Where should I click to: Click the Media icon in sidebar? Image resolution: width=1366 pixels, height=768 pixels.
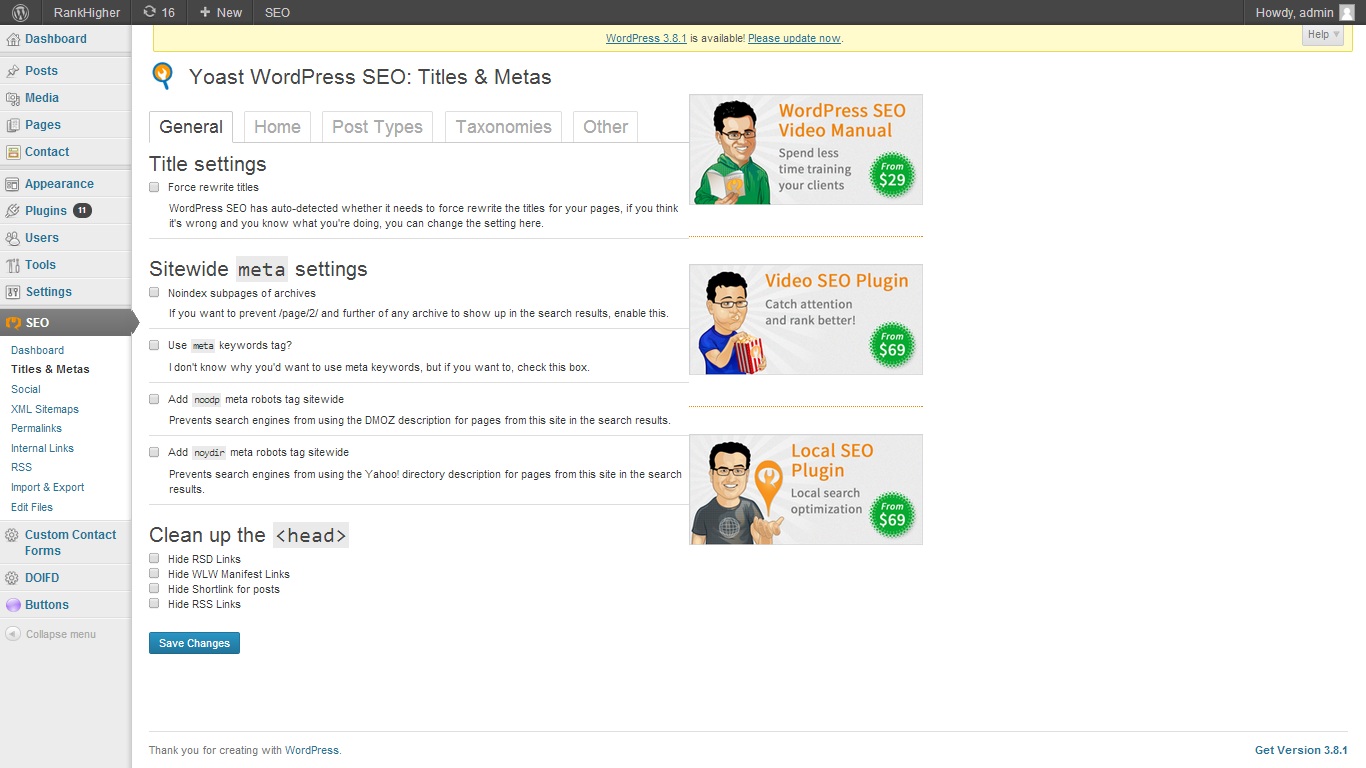tap(13, 98)
